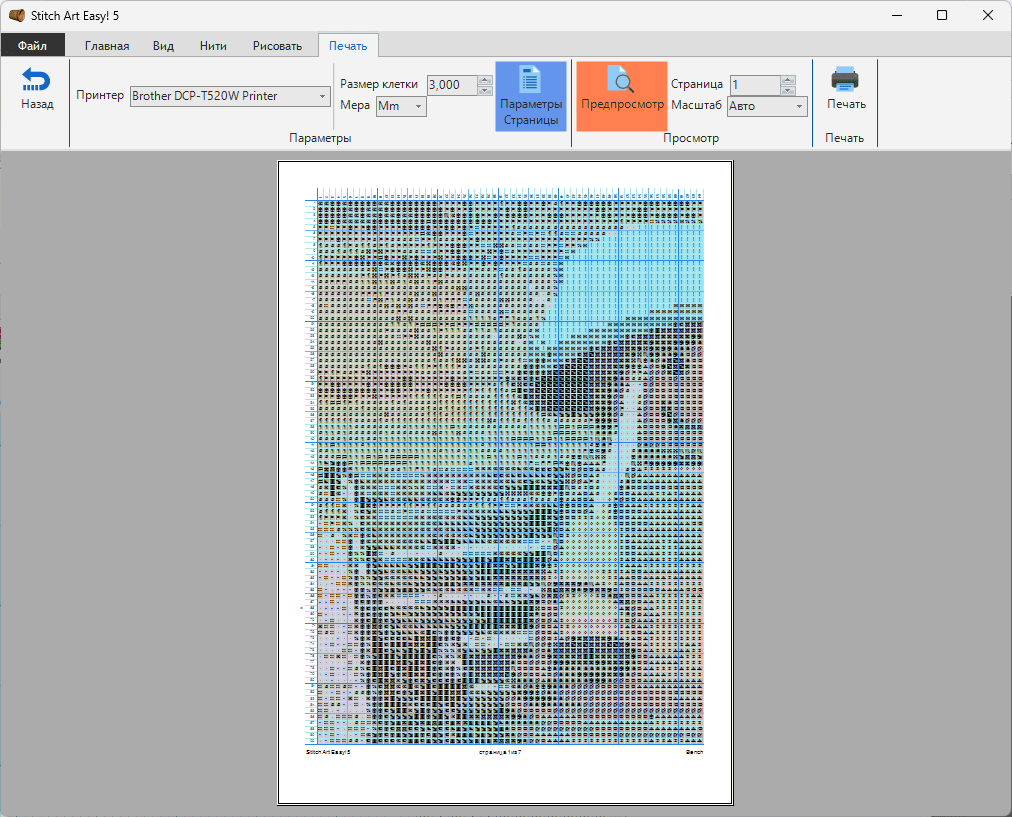Click the Масштаб label

(696, 105)
